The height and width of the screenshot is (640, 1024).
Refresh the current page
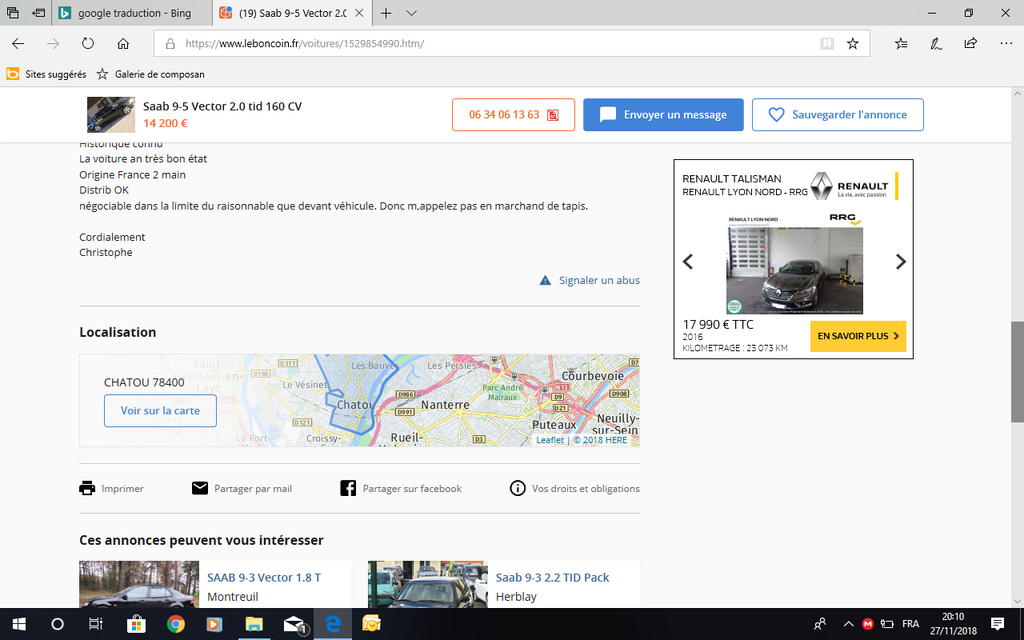pyautogui.click(x=88, y=44)
